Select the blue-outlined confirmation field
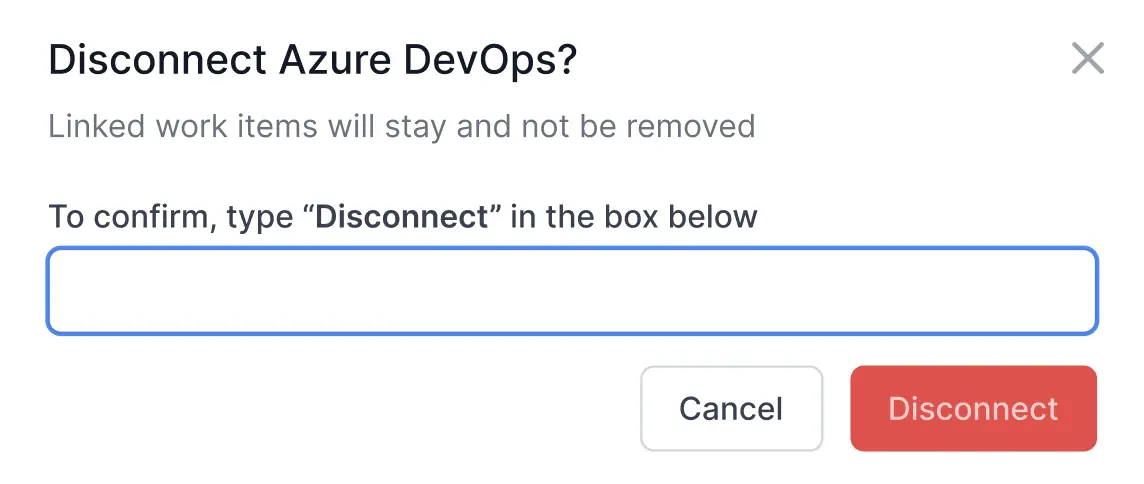 (x=572, y=291)
